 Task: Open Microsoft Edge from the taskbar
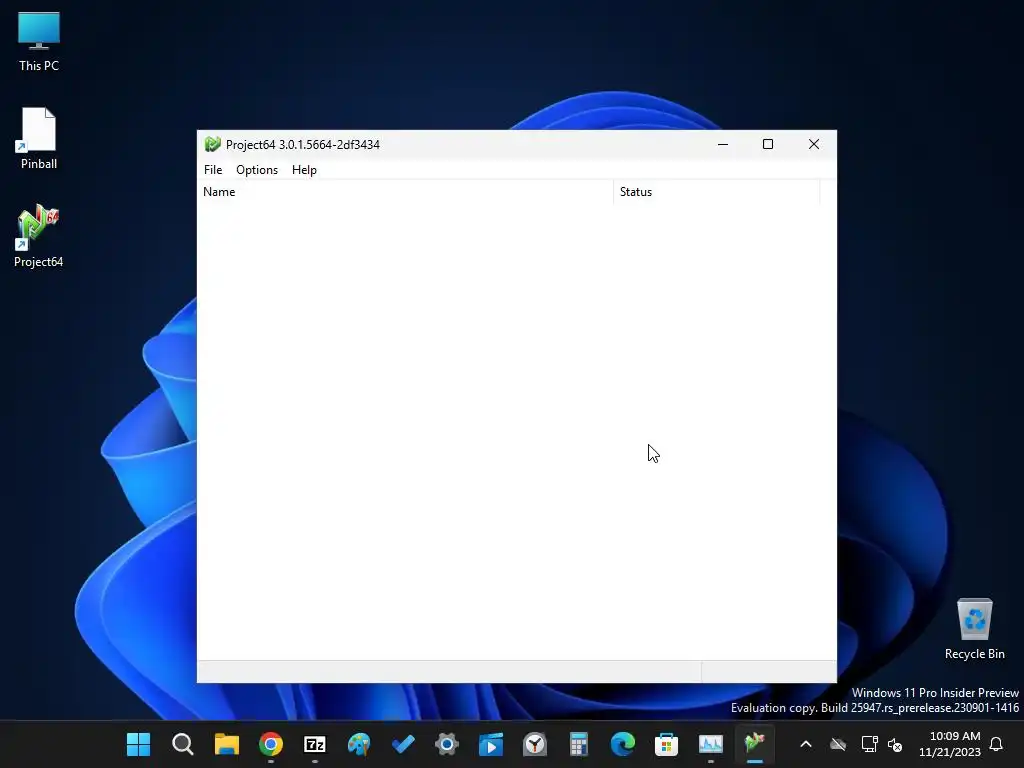623,744
